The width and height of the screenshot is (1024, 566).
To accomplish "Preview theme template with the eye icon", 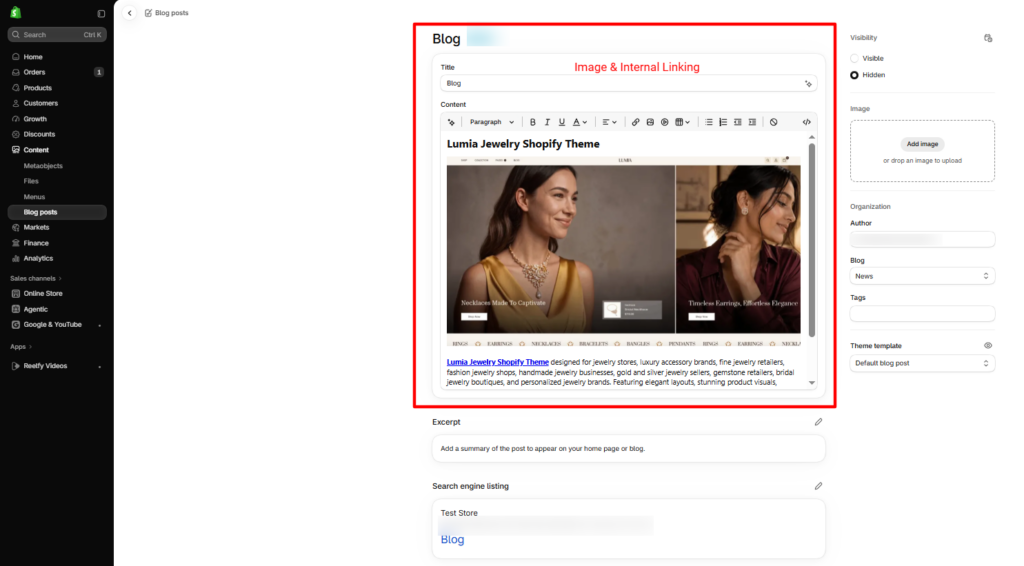I will pyautogui.click(x=988, y=345).
